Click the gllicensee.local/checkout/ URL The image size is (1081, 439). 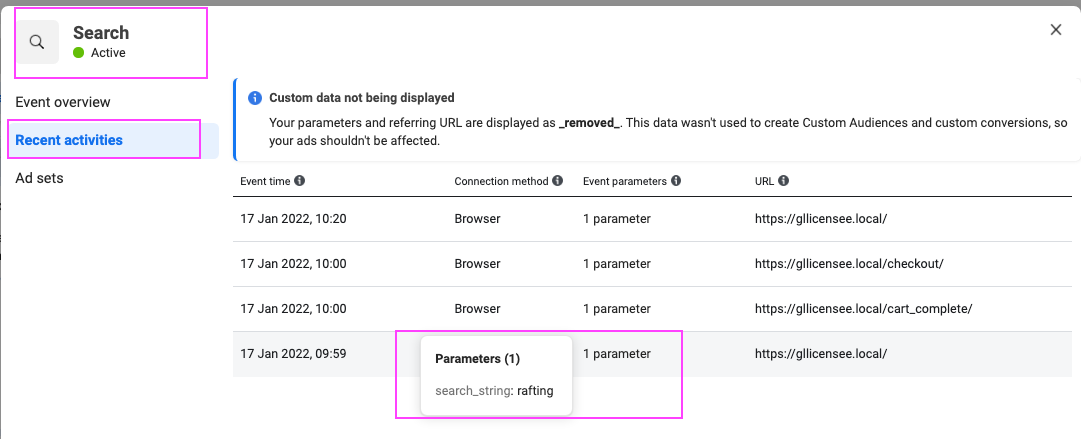[x=849, y=264]
